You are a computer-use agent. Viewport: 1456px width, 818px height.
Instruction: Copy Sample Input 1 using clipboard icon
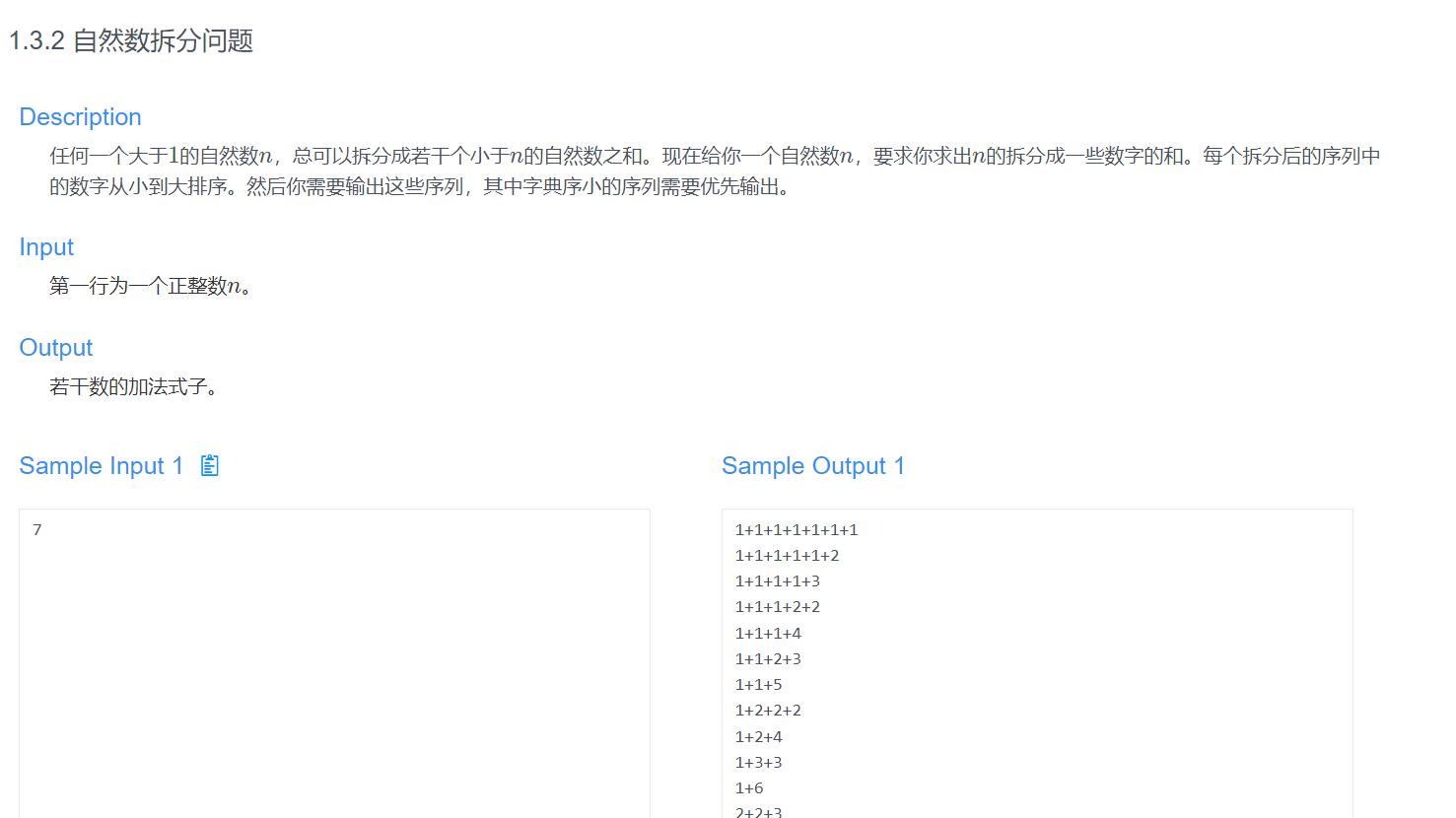[209, 465]
